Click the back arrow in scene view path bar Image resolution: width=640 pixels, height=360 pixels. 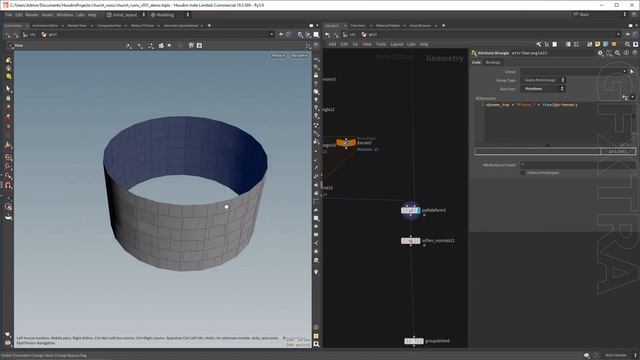click(x=8, y=35)
